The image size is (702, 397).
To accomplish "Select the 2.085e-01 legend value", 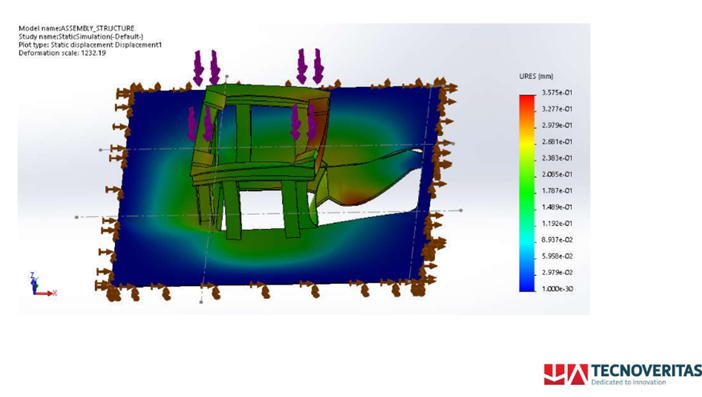I will pyautogui.click(x=557, y=175).
